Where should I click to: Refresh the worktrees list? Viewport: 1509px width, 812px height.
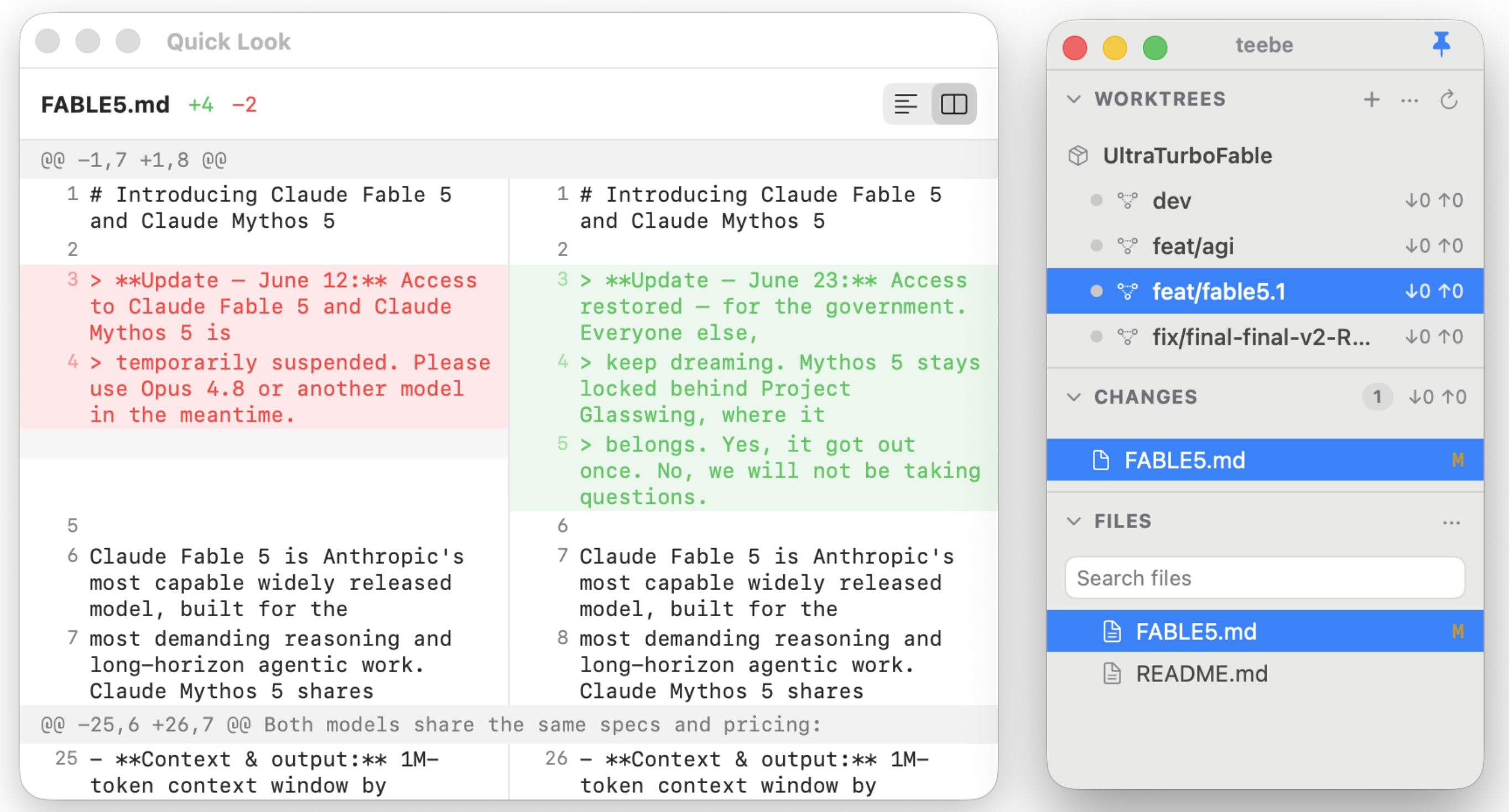(x=1449, y=100)
